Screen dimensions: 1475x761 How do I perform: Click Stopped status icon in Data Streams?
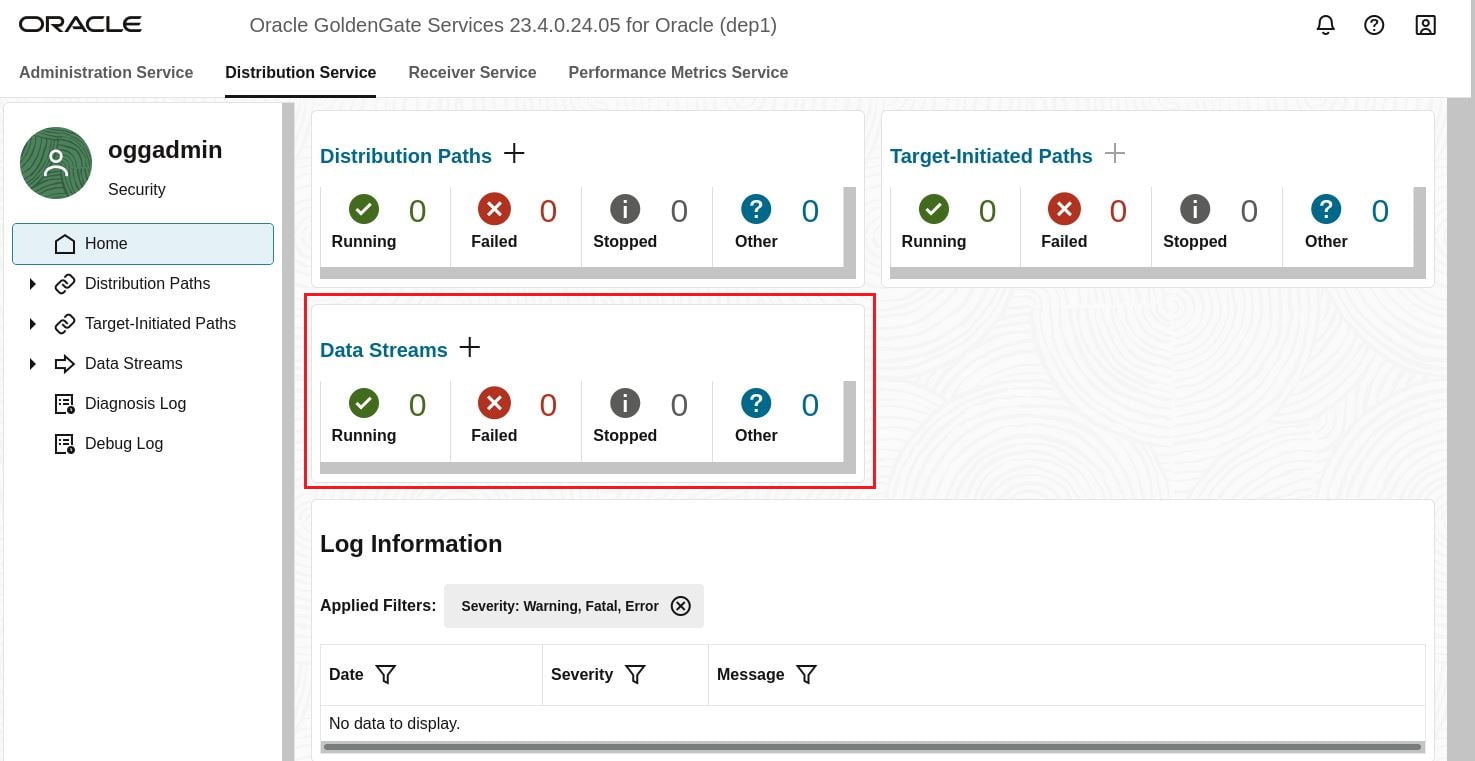coord(625,403)
